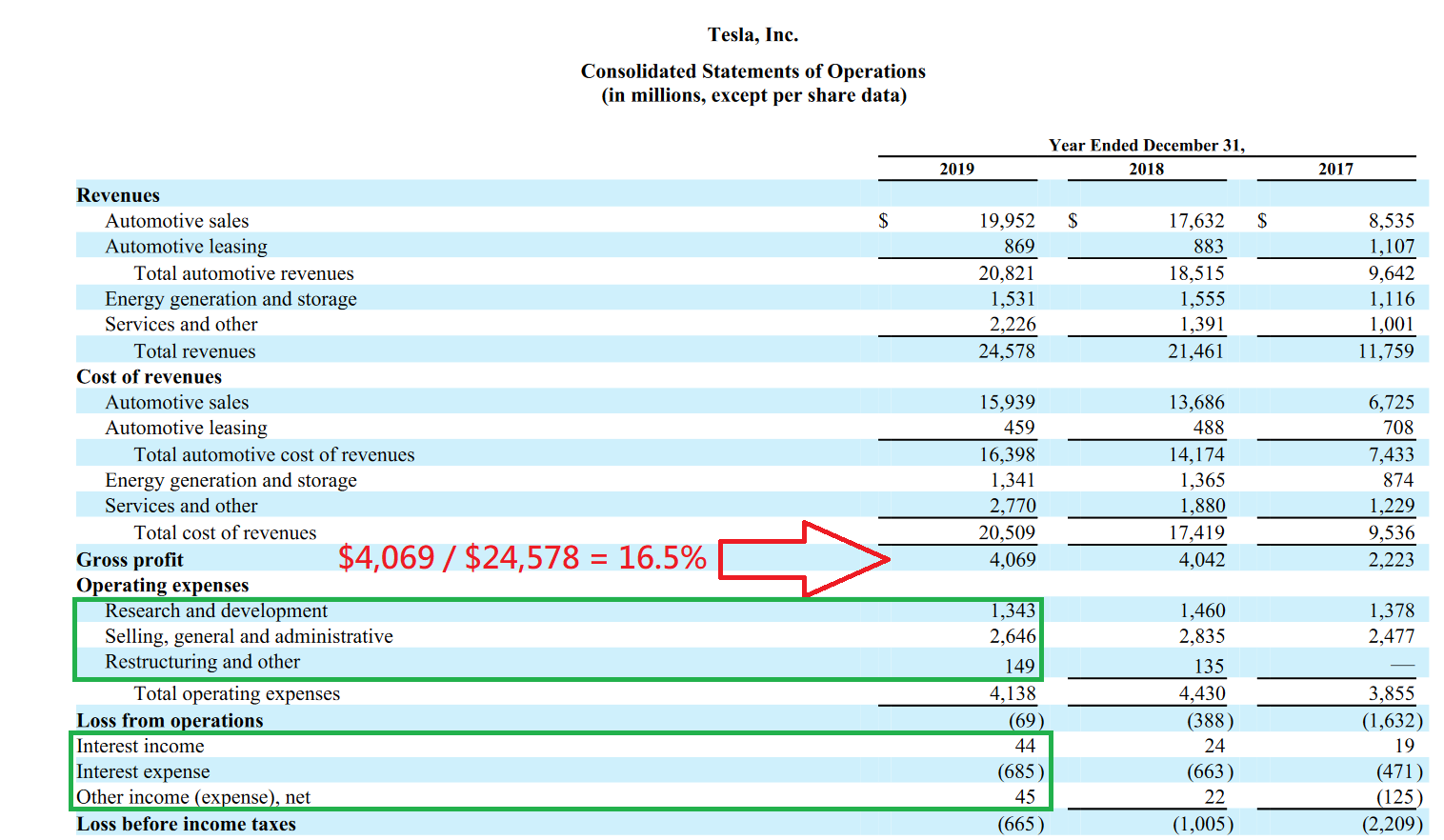Click "Automotive leasing" label under Revenues

186,247
